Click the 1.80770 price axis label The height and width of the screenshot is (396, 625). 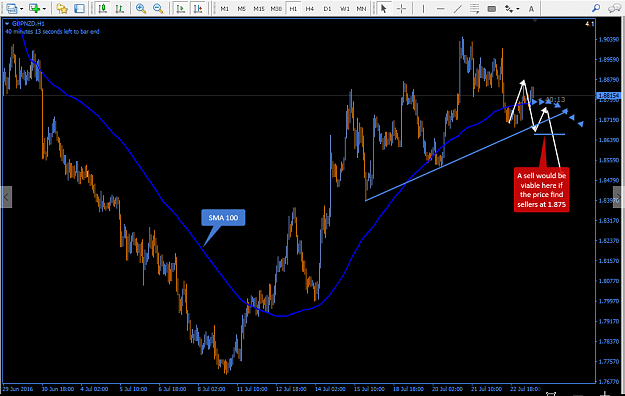click(609, 281)
